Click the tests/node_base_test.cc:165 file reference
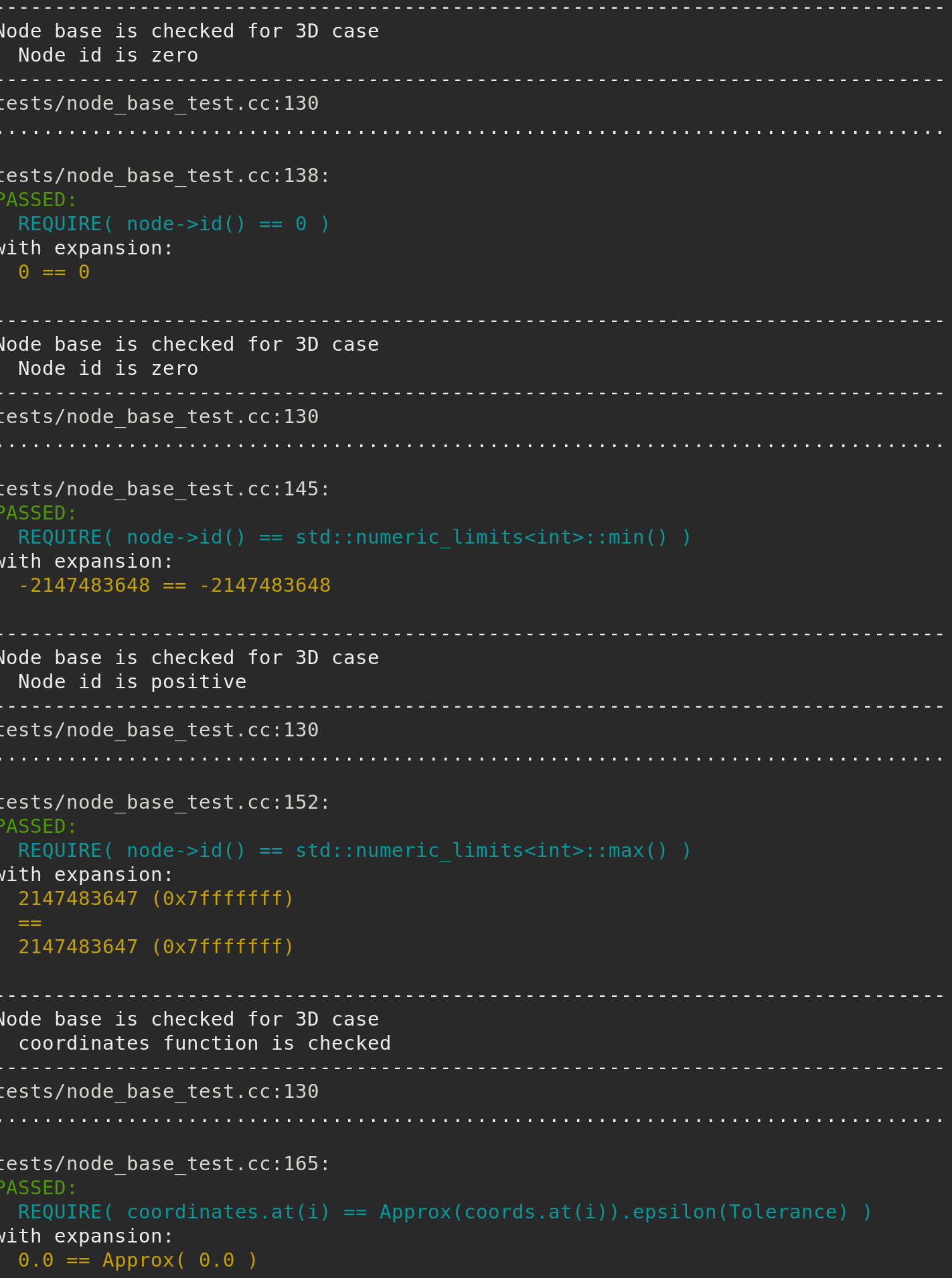Image resolution: width=952 pixels, height=1278 pixels. click(163, 1164)
